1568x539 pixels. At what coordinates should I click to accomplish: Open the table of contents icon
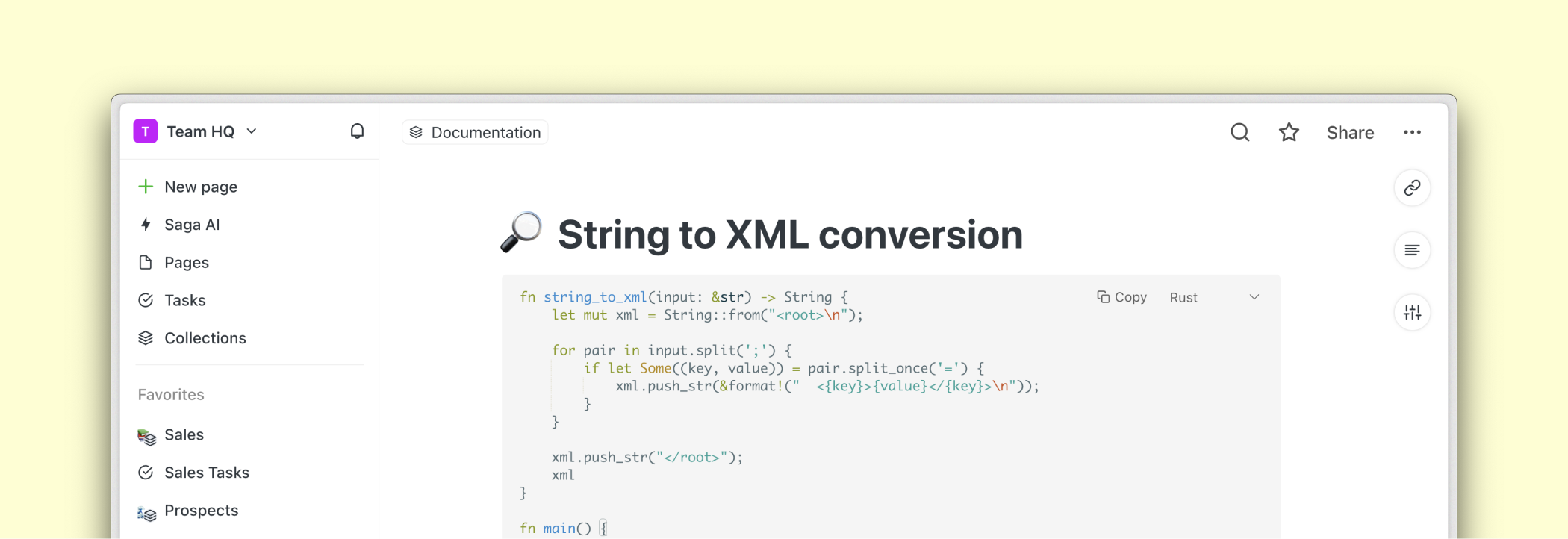[1412, 250]
